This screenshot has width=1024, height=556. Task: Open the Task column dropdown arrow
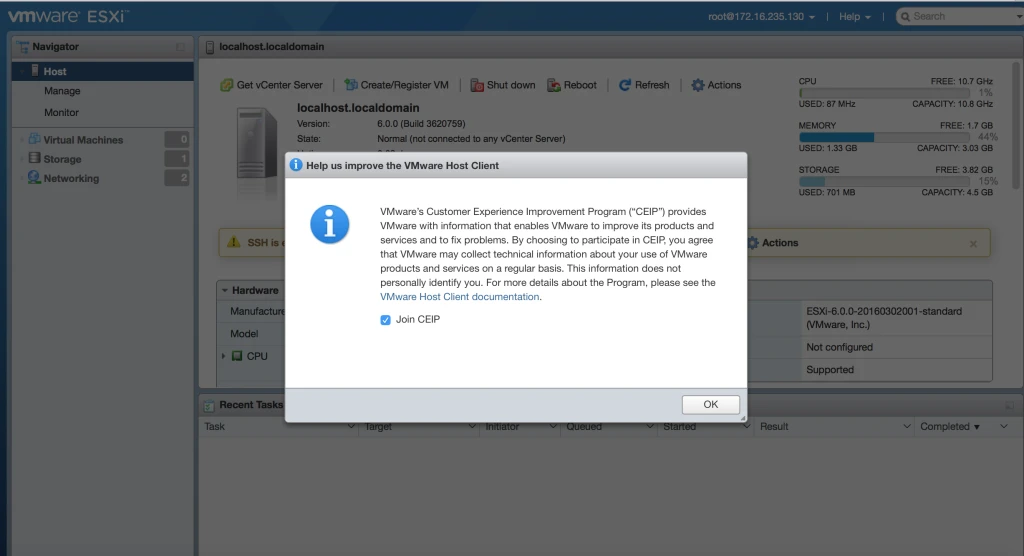[351, 427]
